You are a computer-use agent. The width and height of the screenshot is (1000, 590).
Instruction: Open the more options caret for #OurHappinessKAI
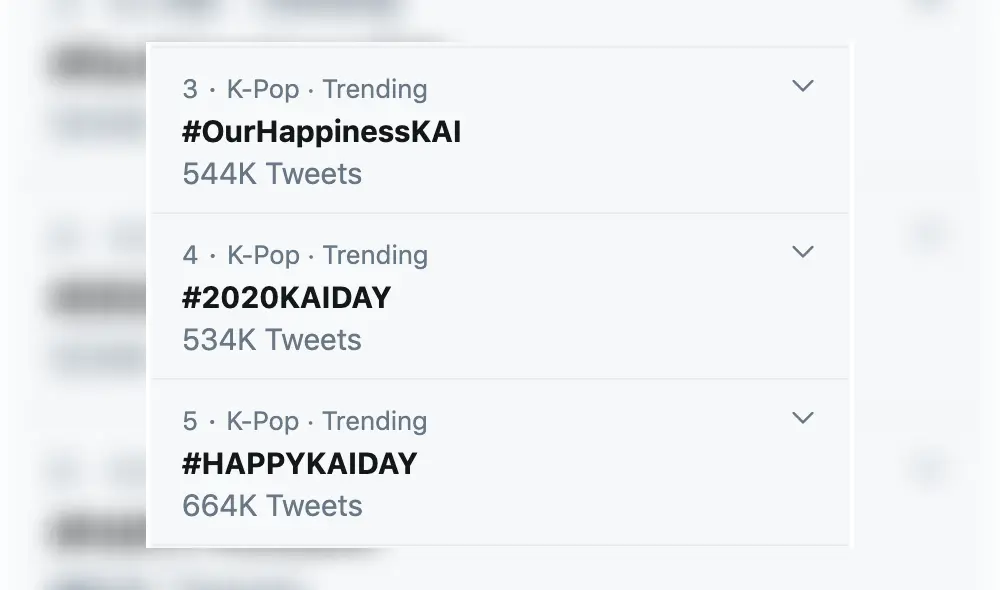click(803, 87)
